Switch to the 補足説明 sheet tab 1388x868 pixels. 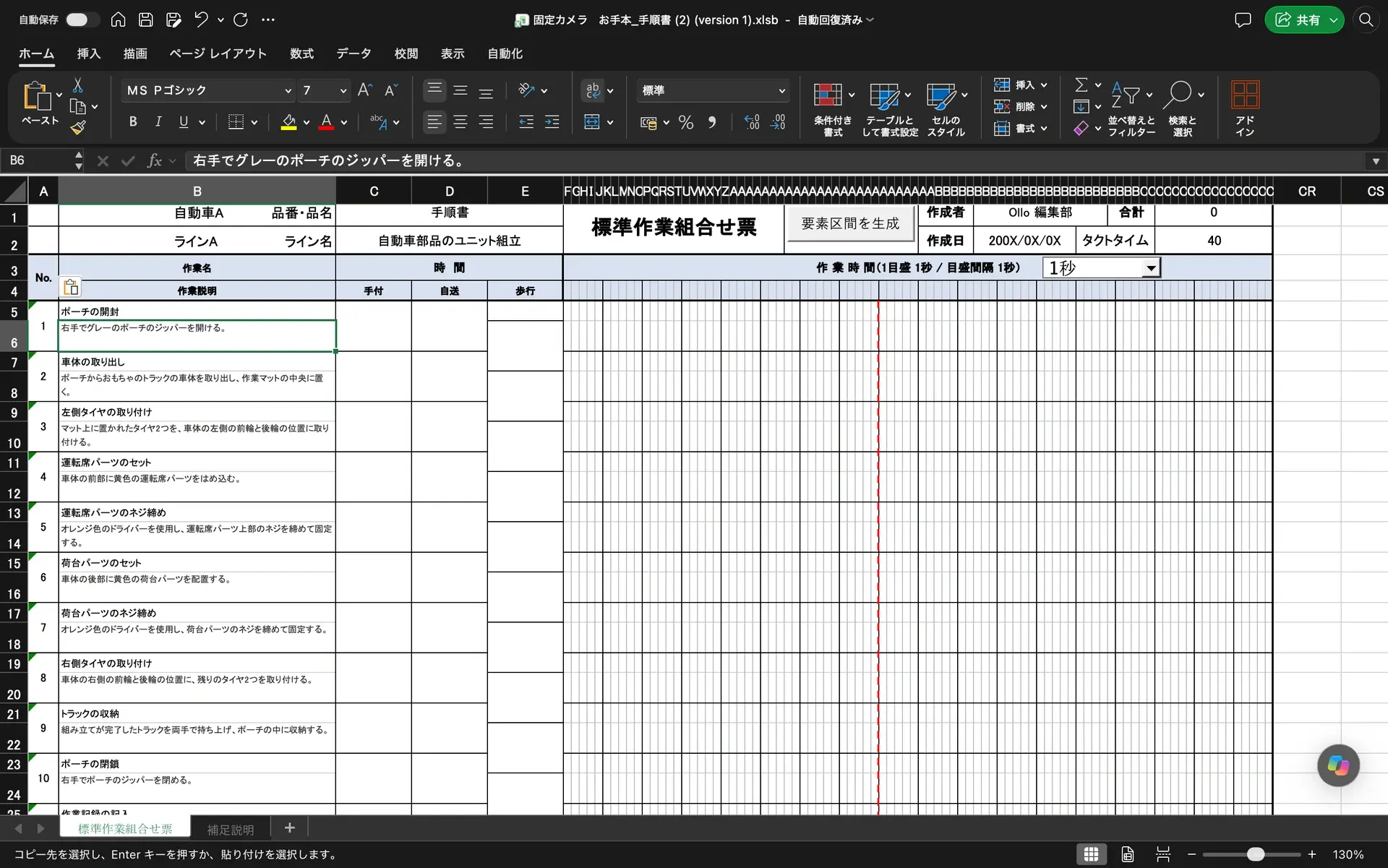tap(231, 829)
